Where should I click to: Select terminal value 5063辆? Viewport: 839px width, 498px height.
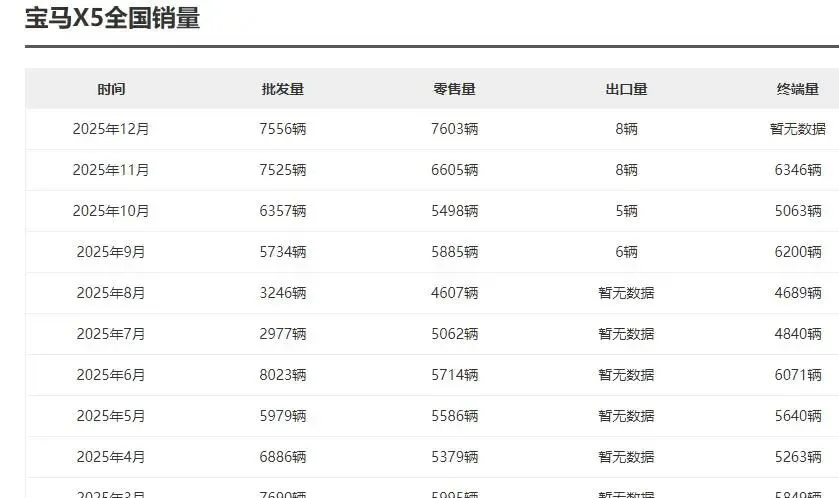pos(798,211)
